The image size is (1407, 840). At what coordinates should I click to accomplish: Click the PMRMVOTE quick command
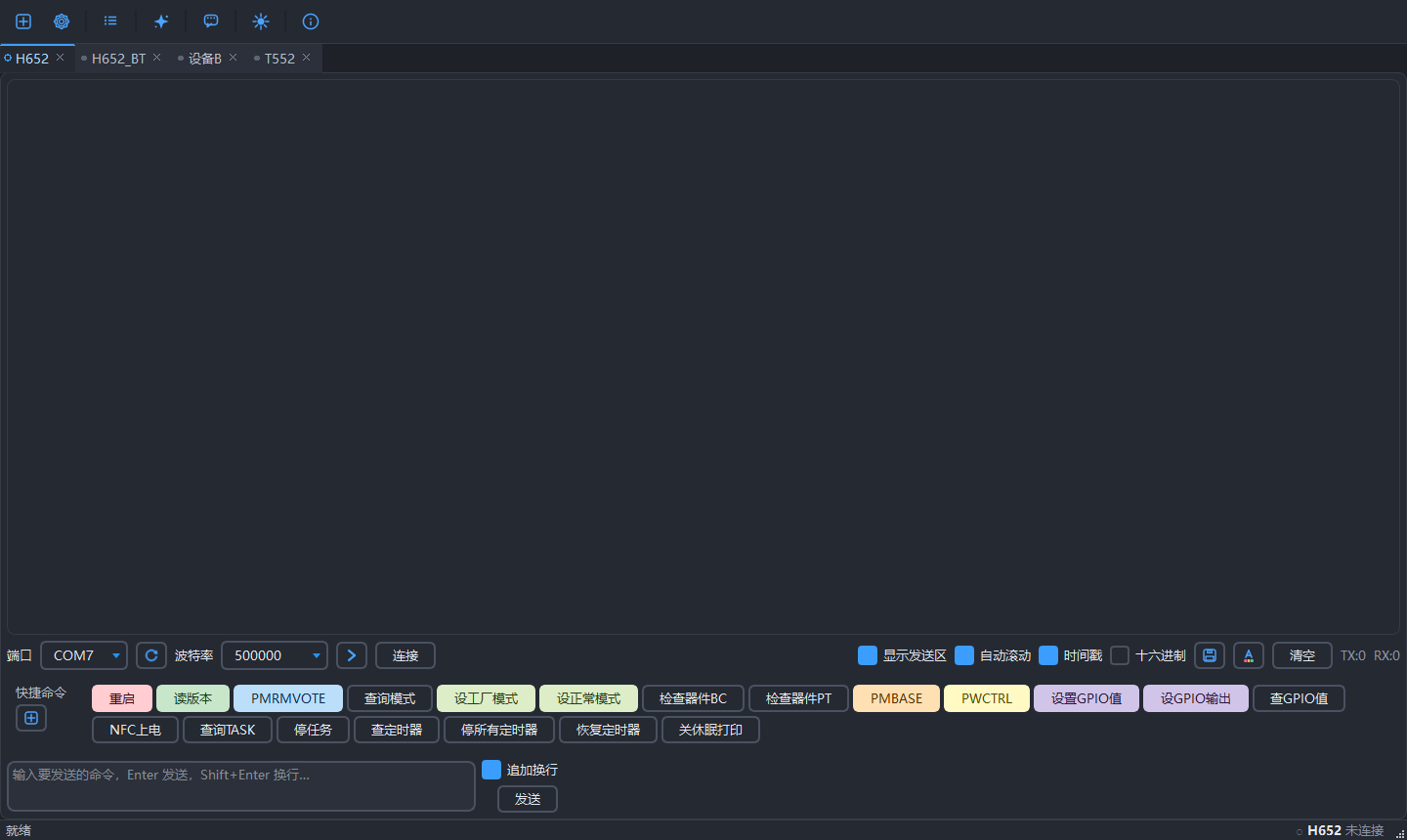[x=288, y=698]
